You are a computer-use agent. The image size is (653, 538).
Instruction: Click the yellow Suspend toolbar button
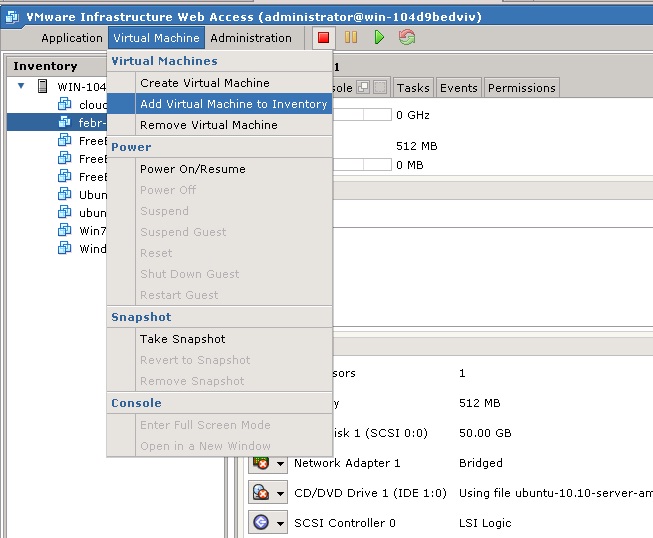pos(351,38)
